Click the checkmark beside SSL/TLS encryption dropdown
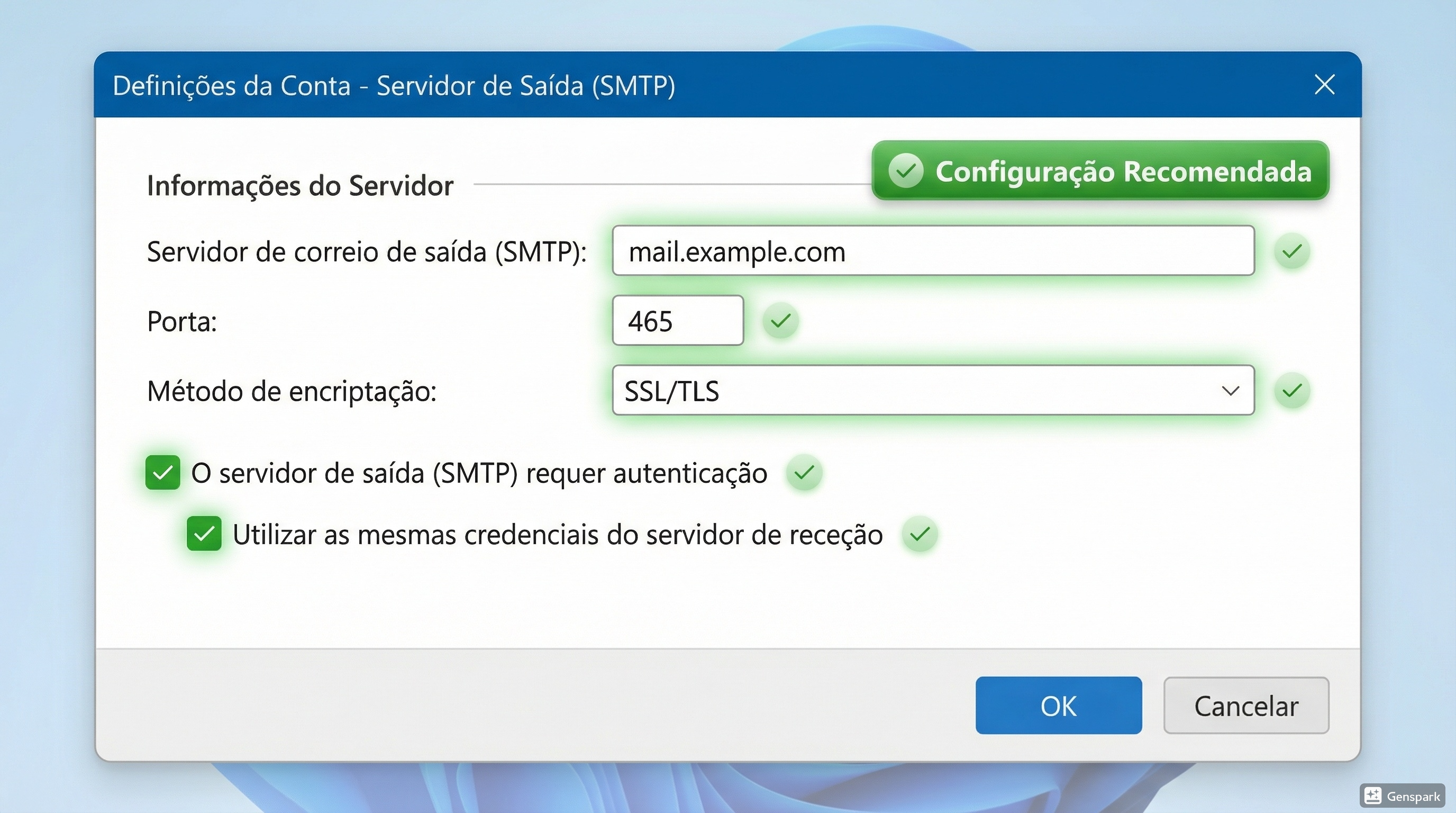Viewport: 1456px width, 813px height. pos(1292,391)
